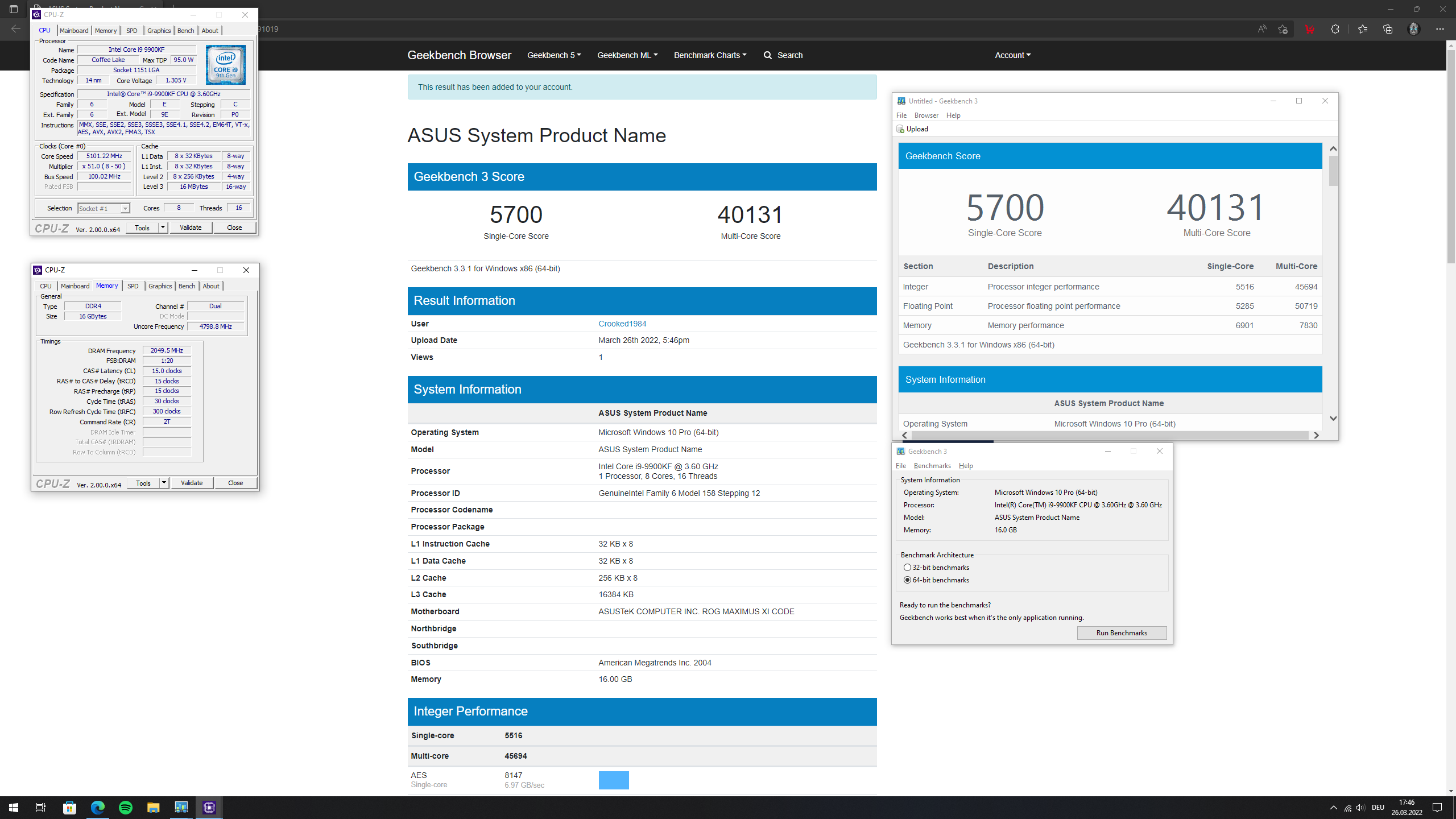1456x819 pixels.
Task: Click Close button in lower CPU-Z window
Action: pyautogui.click(x=235, y=483)
